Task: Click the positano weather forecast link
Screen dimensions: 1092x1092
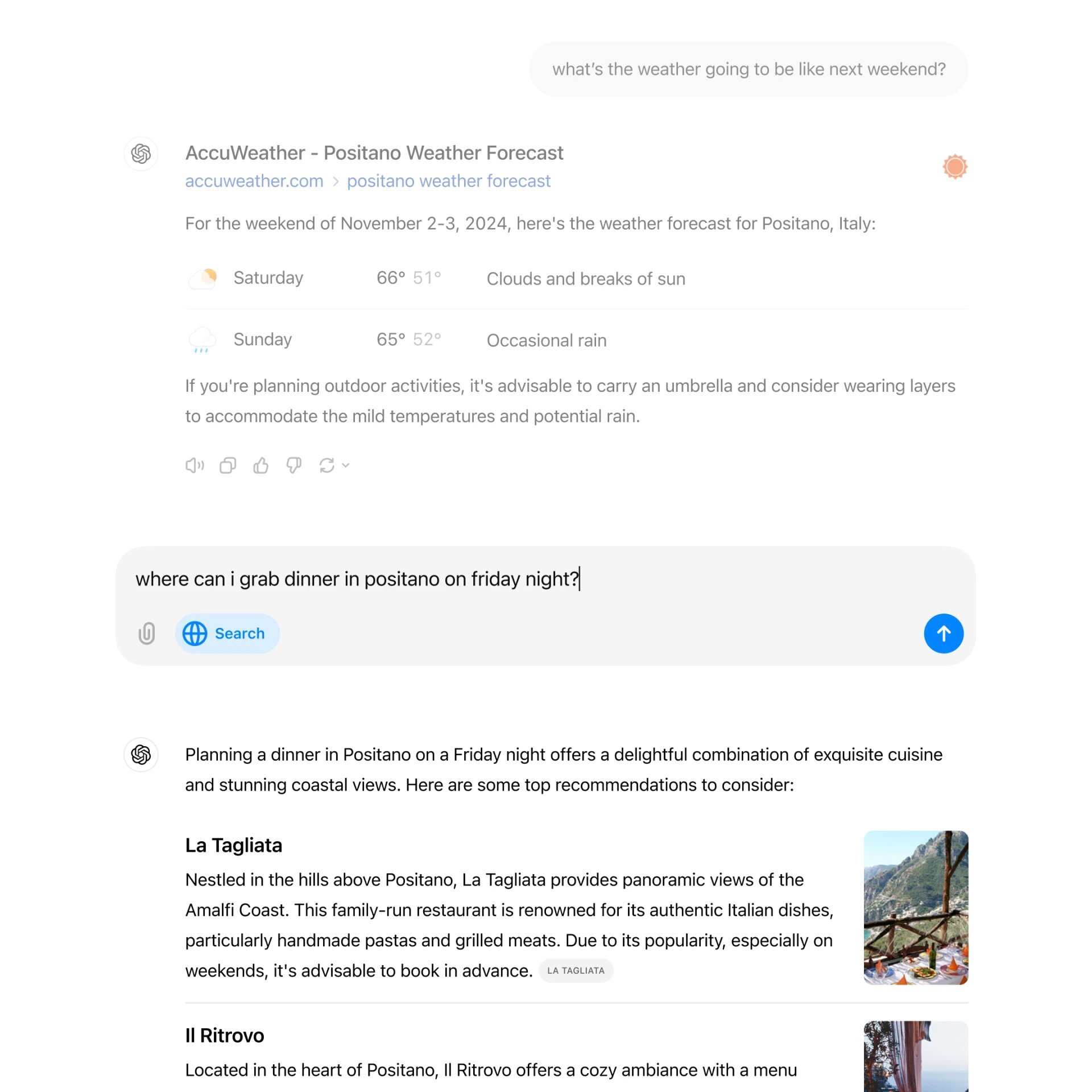Action: tap(448, 181)
